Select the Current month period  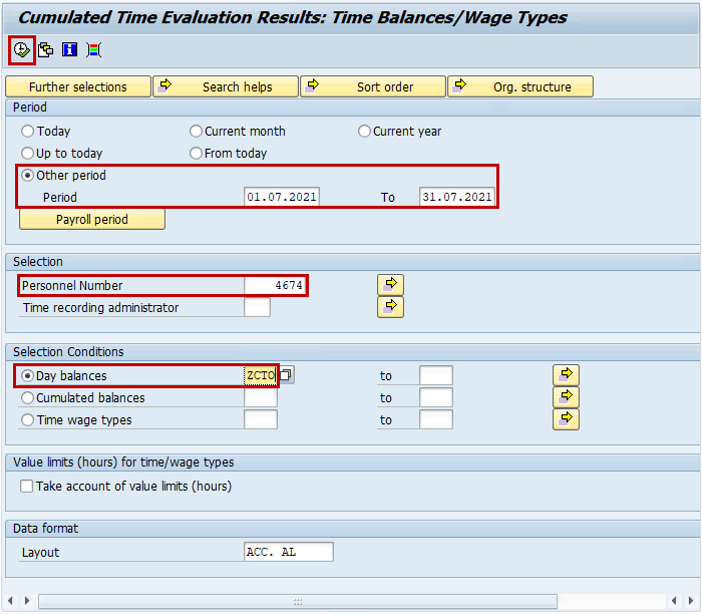coord(196,131)
